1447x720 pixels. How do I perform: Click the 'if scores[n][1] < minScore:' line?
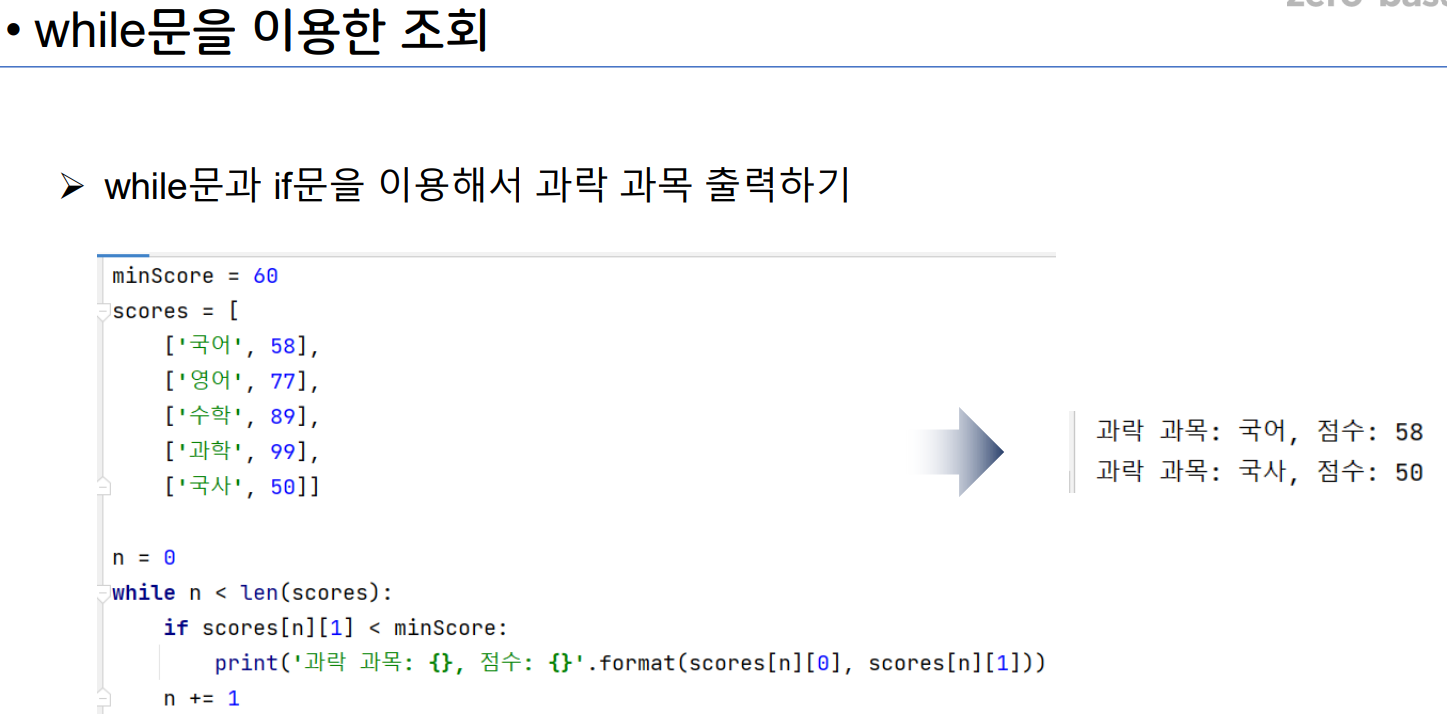tap(337, 628)
